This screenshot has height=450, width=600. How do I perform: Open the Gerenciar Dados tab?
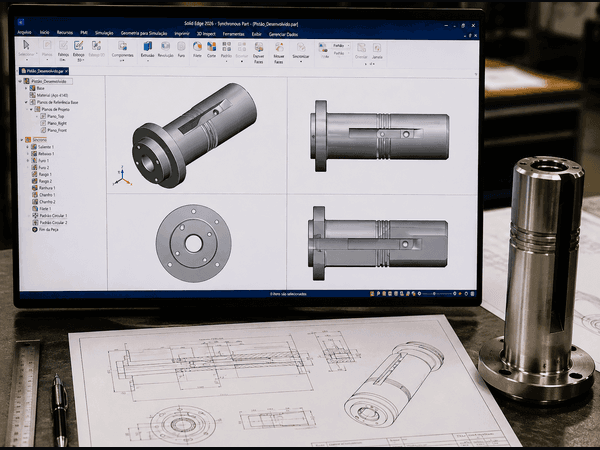coord(283,34)
